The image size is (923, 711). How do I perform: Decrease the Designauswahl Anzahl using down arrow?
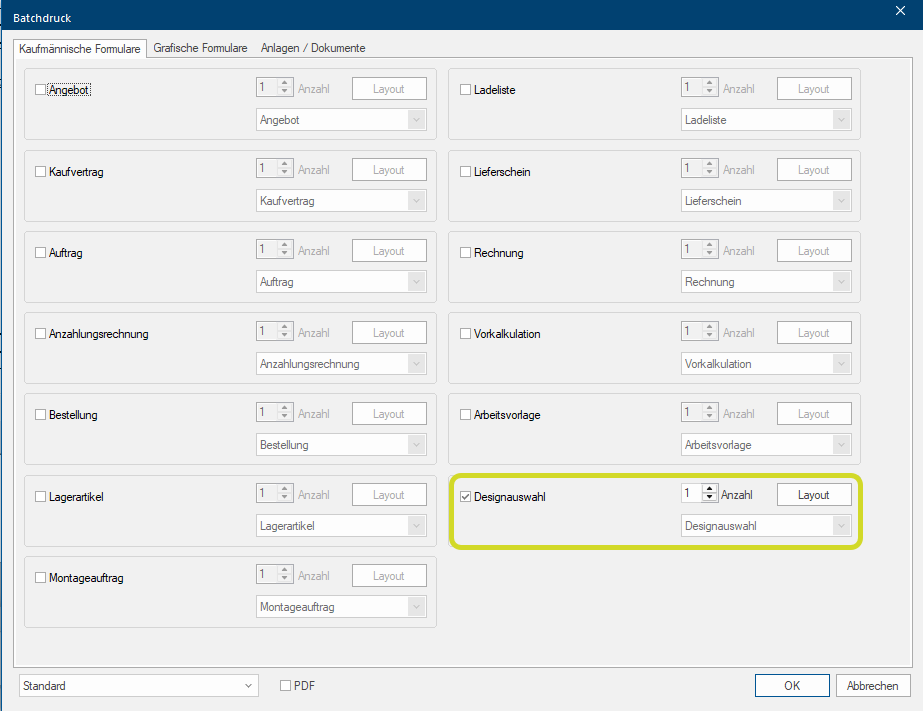(709, 499)
